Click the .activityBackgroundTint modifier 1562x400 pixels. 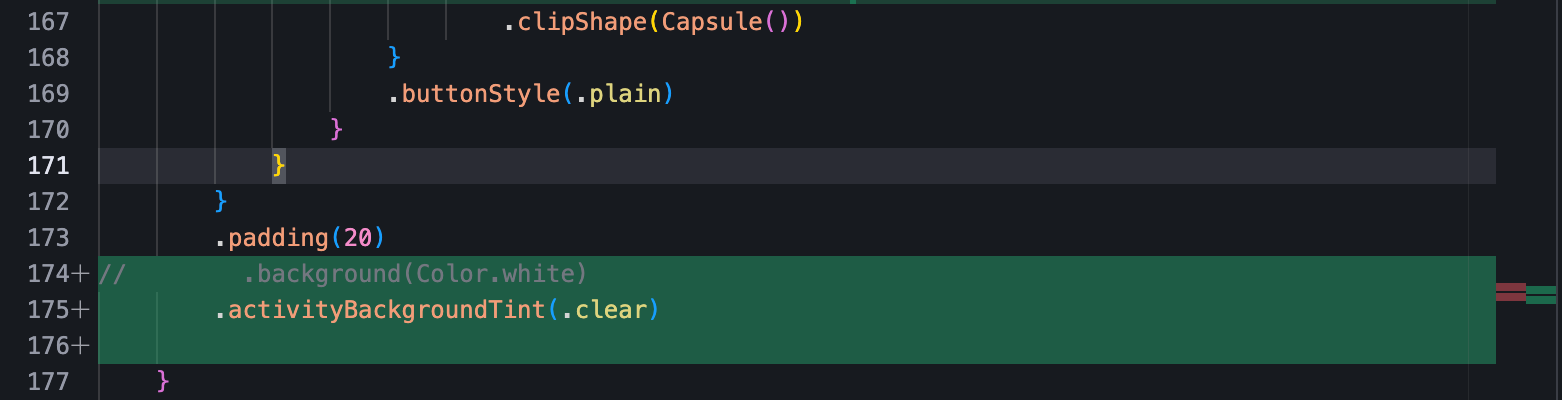coord(381,310)
